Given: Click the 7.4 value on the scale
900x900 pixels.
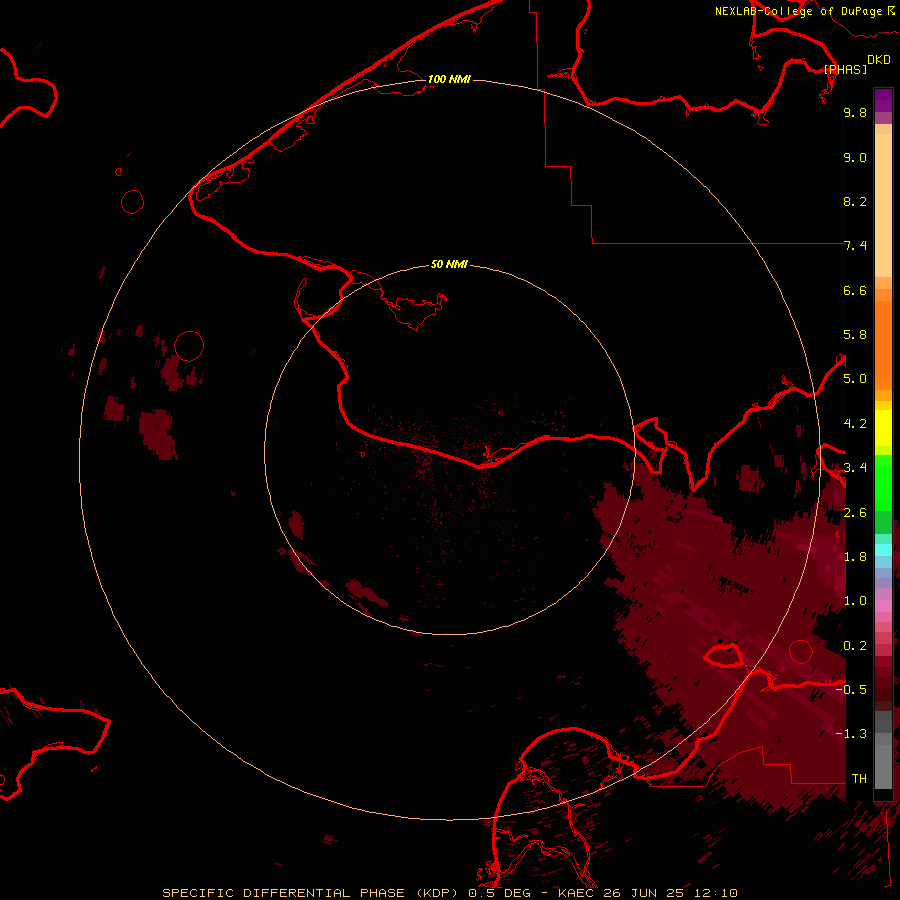Looking at the screenshot, I should click(855, 246).
